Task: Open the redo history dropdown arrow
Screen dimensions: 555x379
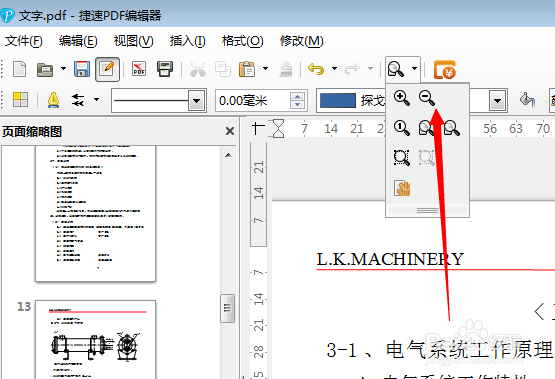Action: 370,68
